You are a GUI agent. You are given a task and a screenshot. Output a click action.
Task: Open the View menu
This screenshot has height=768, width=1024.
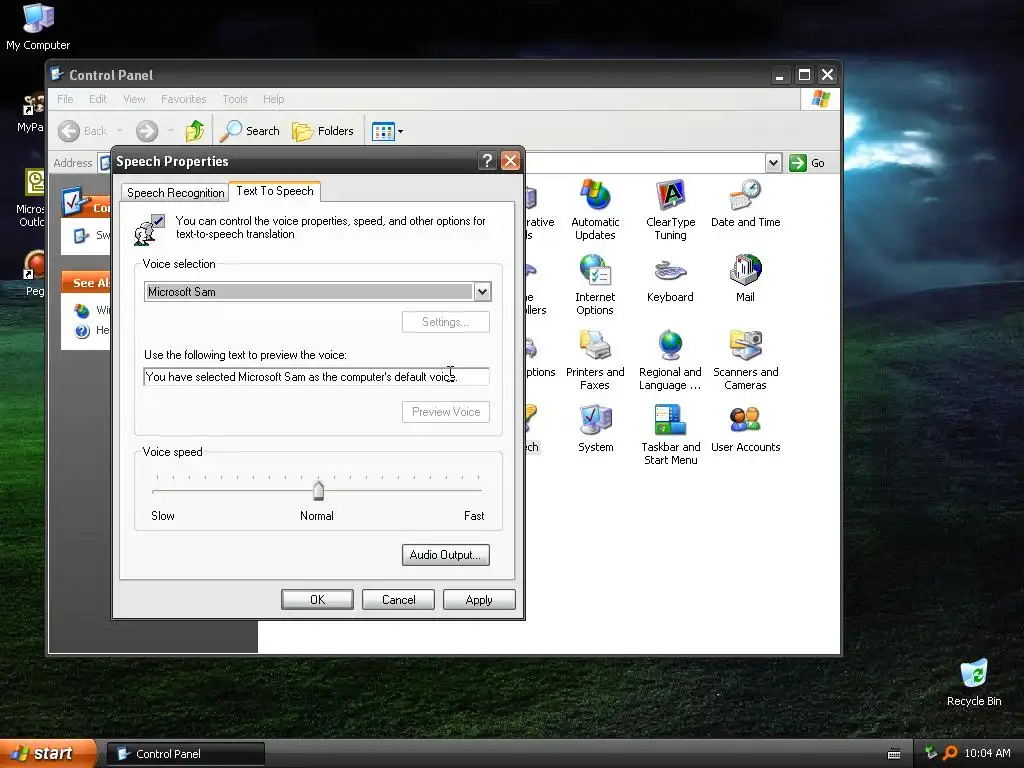[135, 99]
